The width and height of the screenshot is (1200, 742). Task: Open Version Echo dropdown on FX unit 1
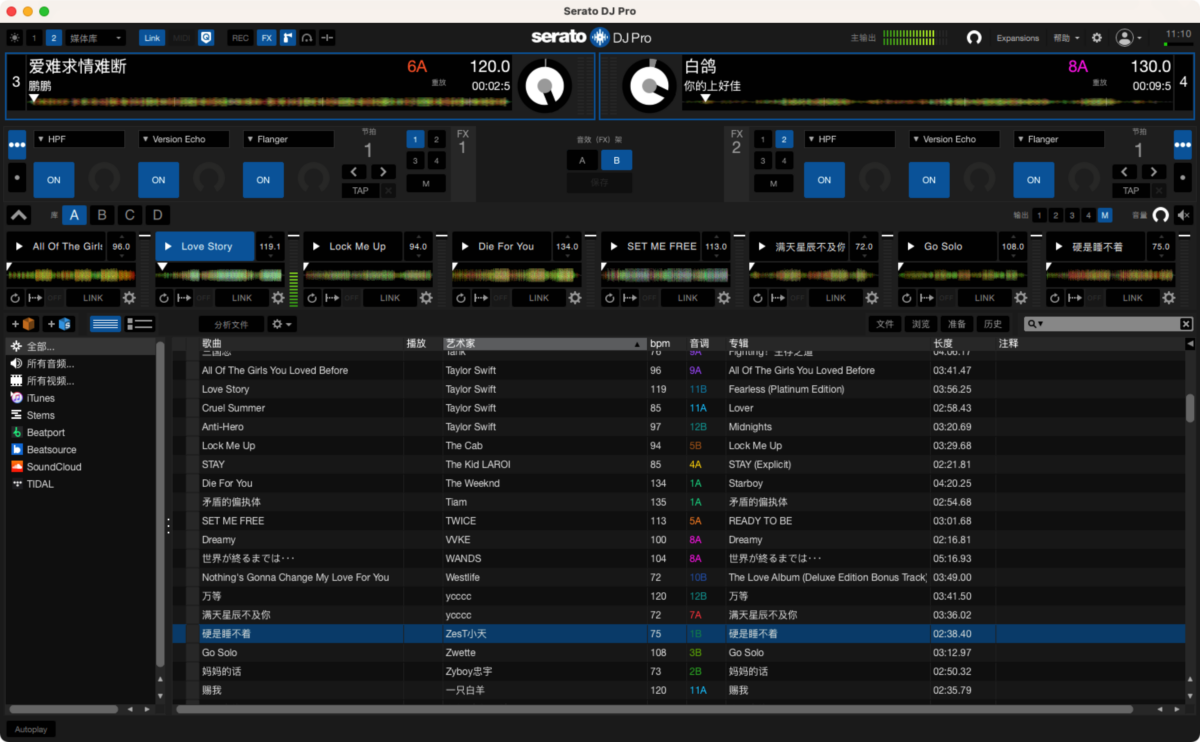[184, 139]
